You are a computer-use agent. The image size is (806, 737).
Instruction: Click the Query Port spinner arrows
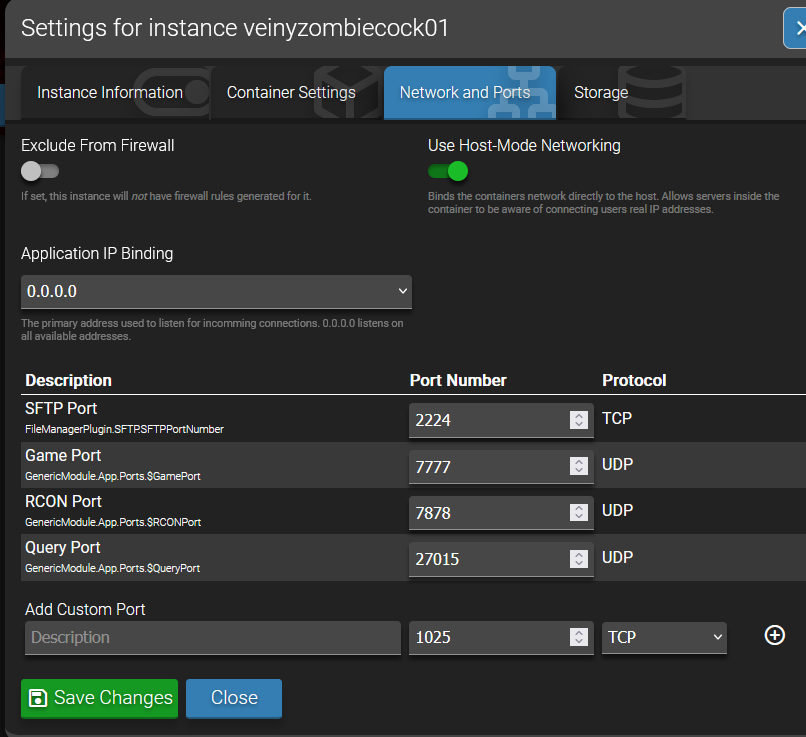click(578, 558)
